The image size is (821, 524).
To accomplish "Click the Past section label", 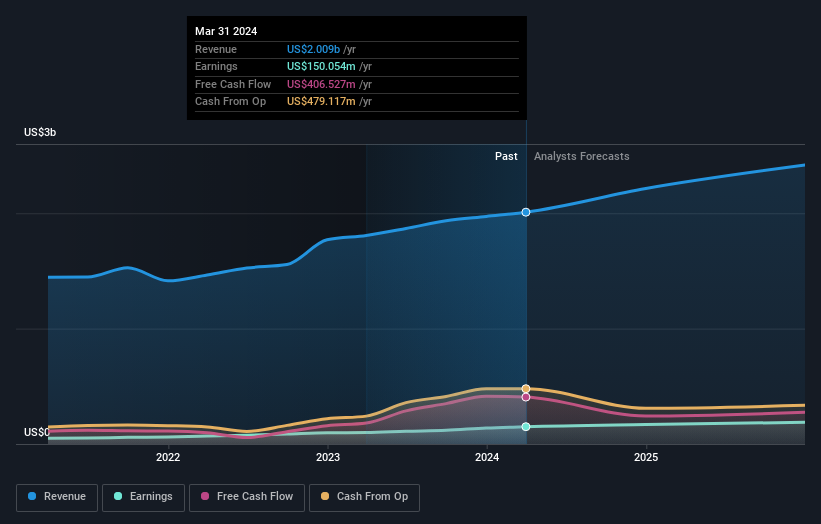I will [506, 156].
